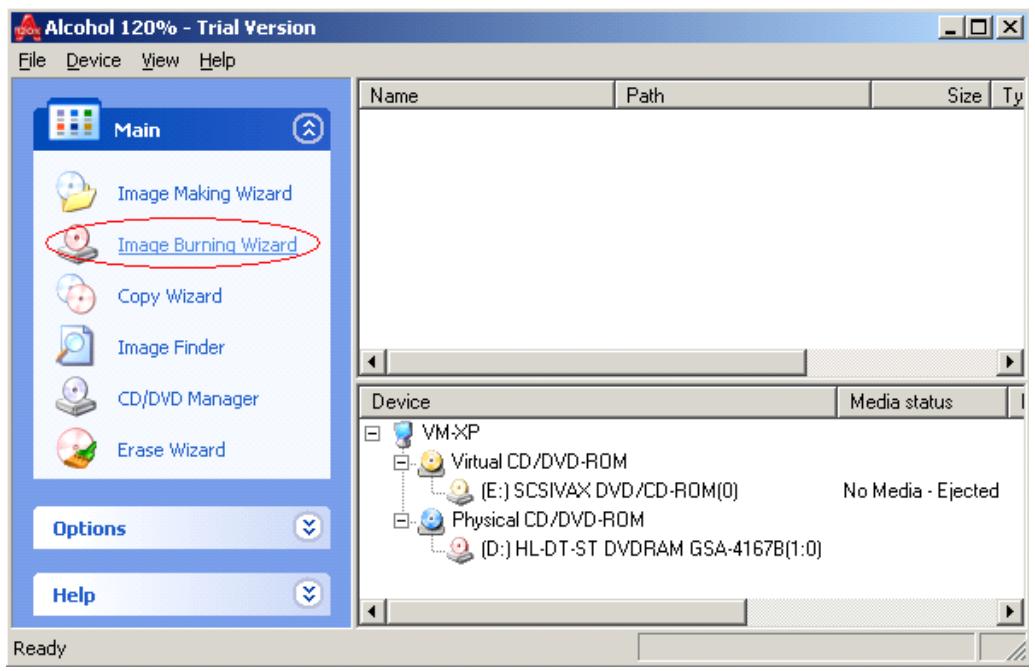Click the Alcohol 120% title bar logo
1035x671 pixels.
(27, 28)
